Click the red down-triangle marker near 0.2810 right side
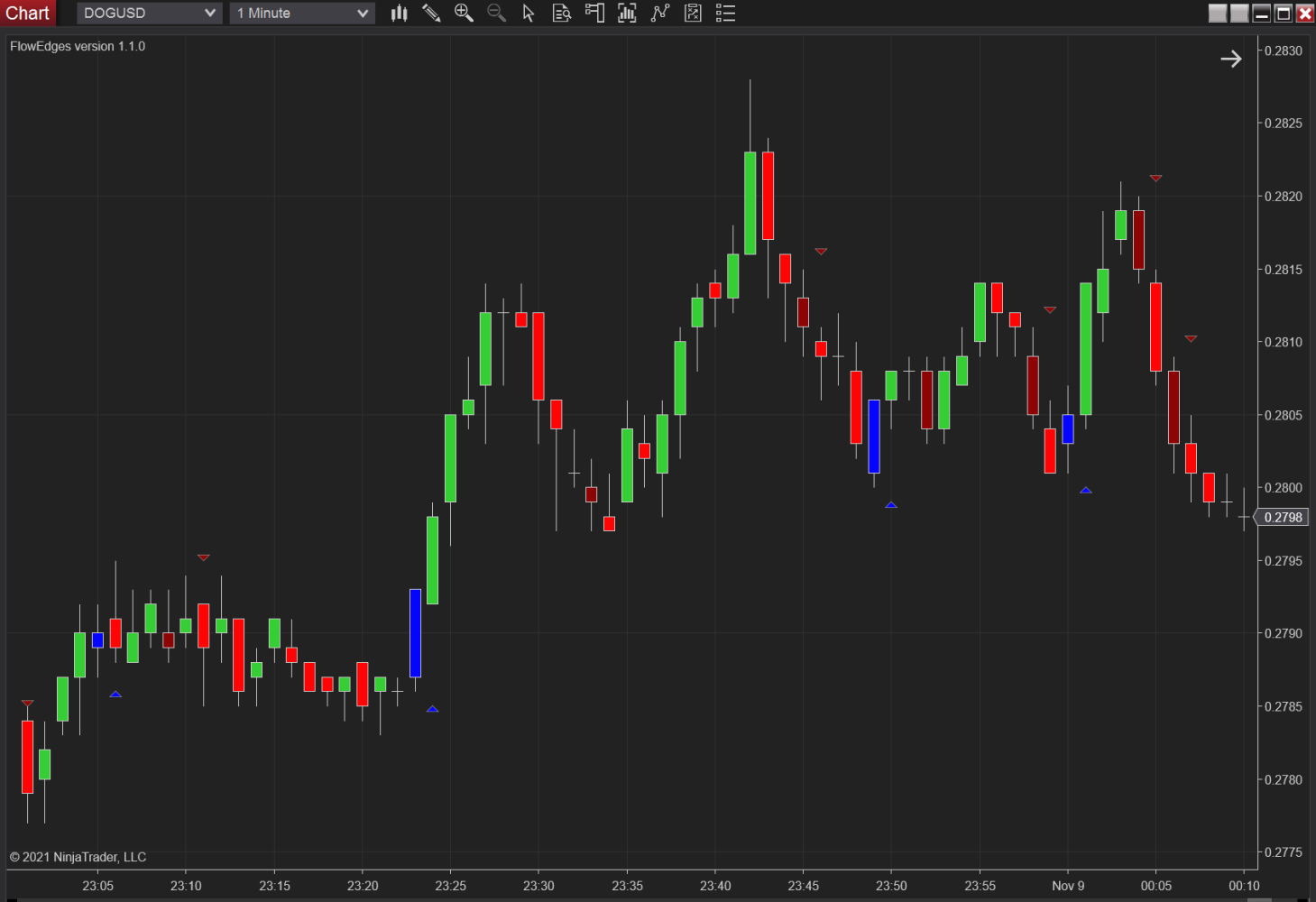 coord(1191,339)
